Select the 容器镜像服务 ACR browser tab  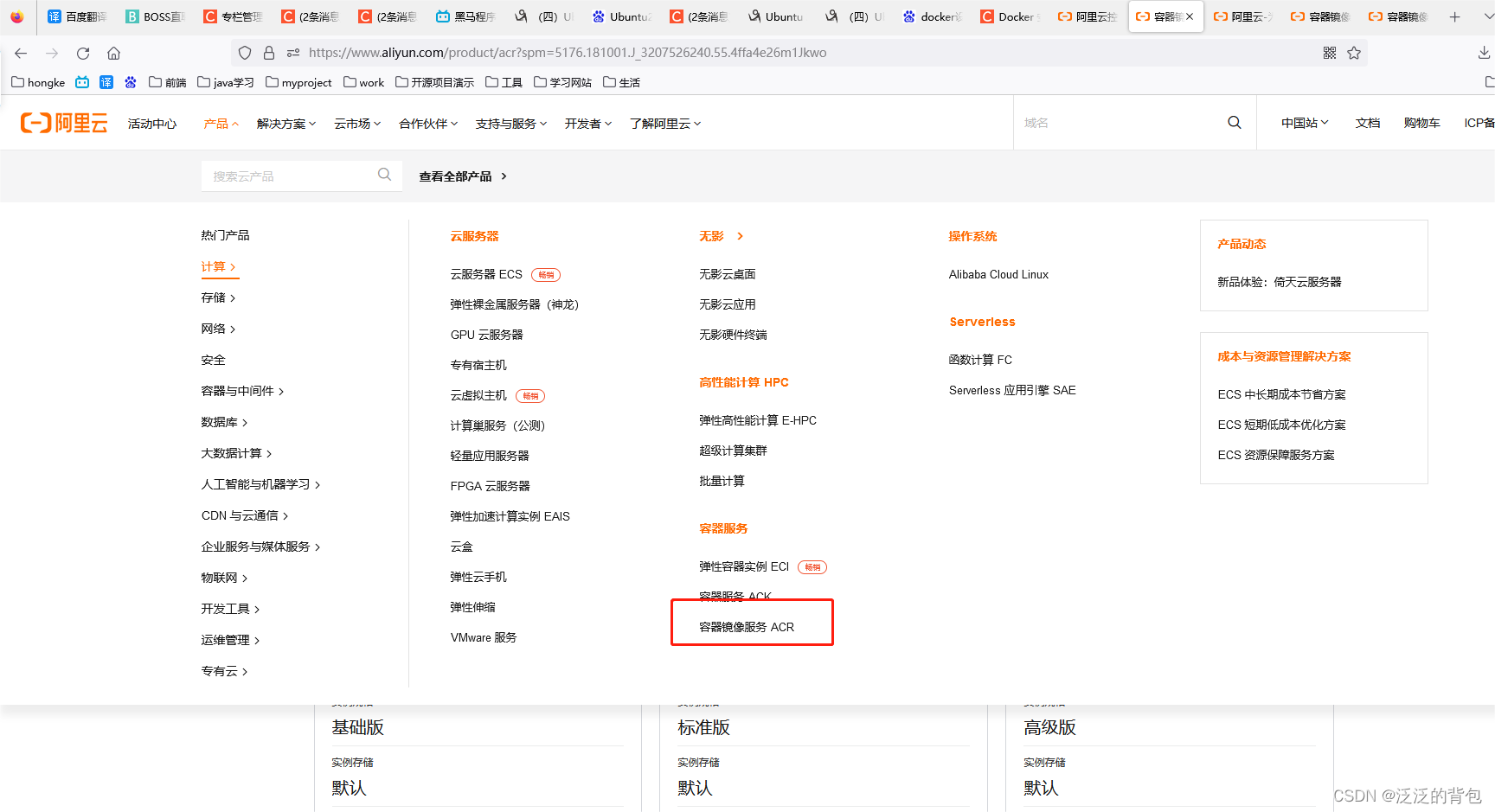(x=1159, y=16)
